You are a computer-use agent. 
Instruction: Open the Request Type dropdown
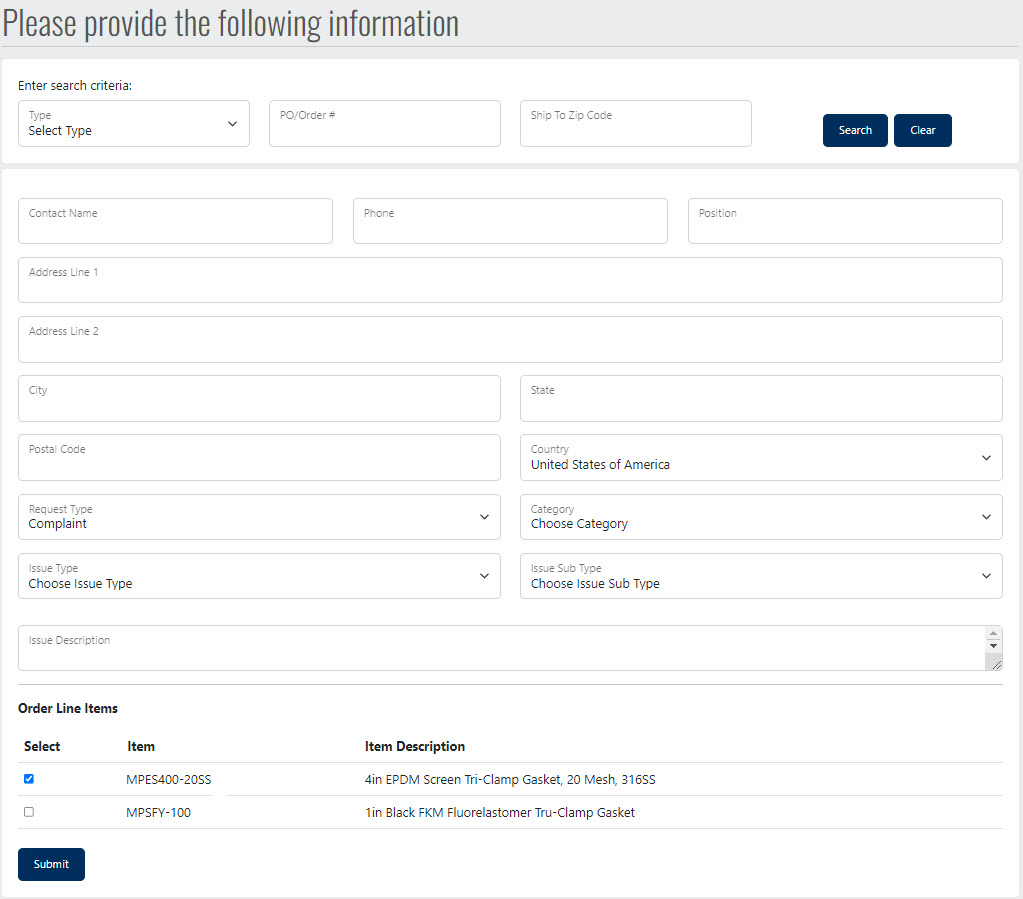click(x=259, y=517)
